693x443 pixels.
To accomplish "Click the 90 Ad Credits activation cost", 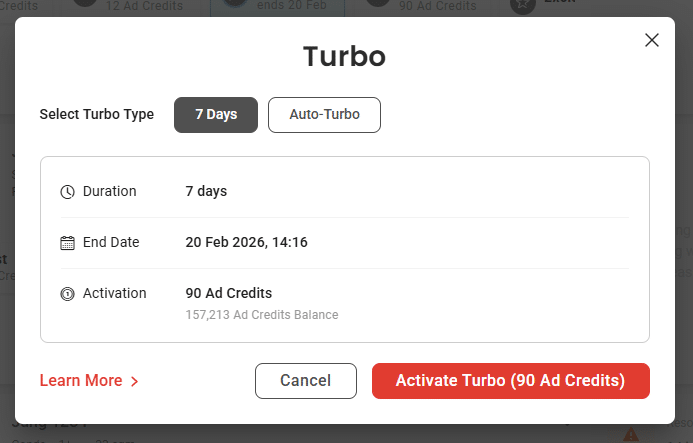I will pos(229,293).
